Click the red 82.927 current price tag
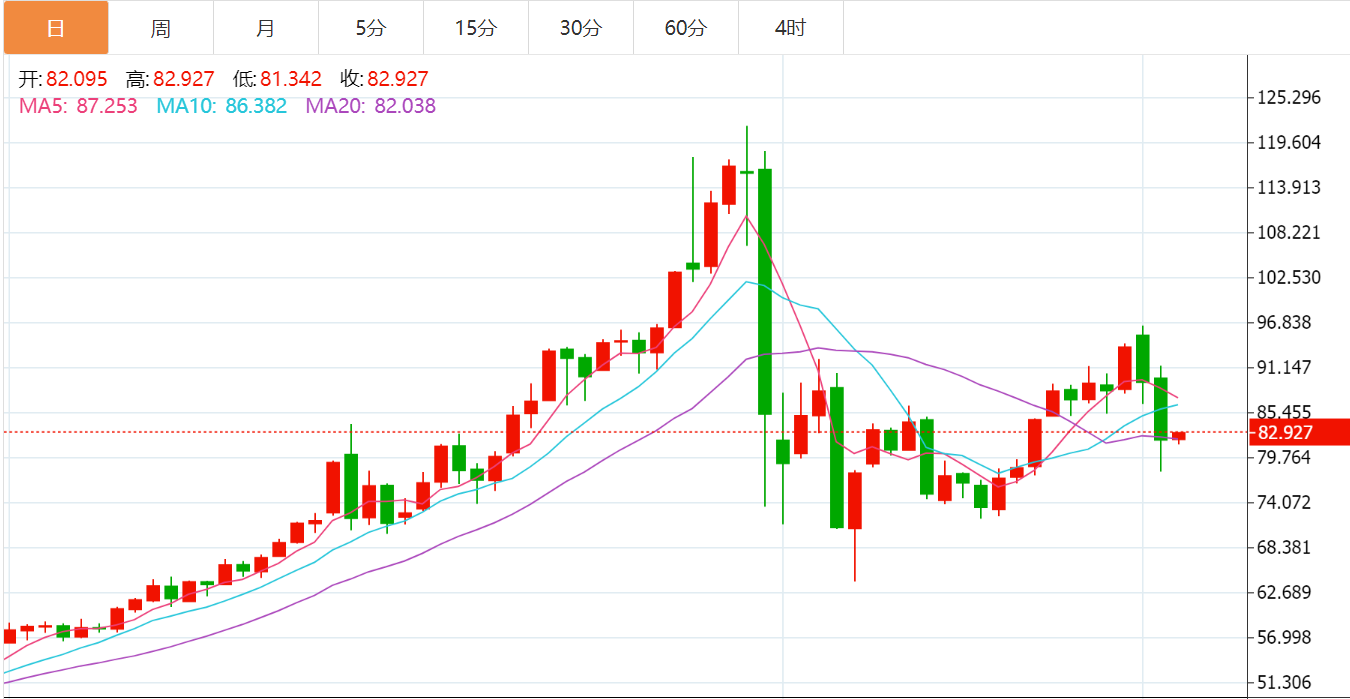The image size is (1350, 699). (x=1299, y=433)
